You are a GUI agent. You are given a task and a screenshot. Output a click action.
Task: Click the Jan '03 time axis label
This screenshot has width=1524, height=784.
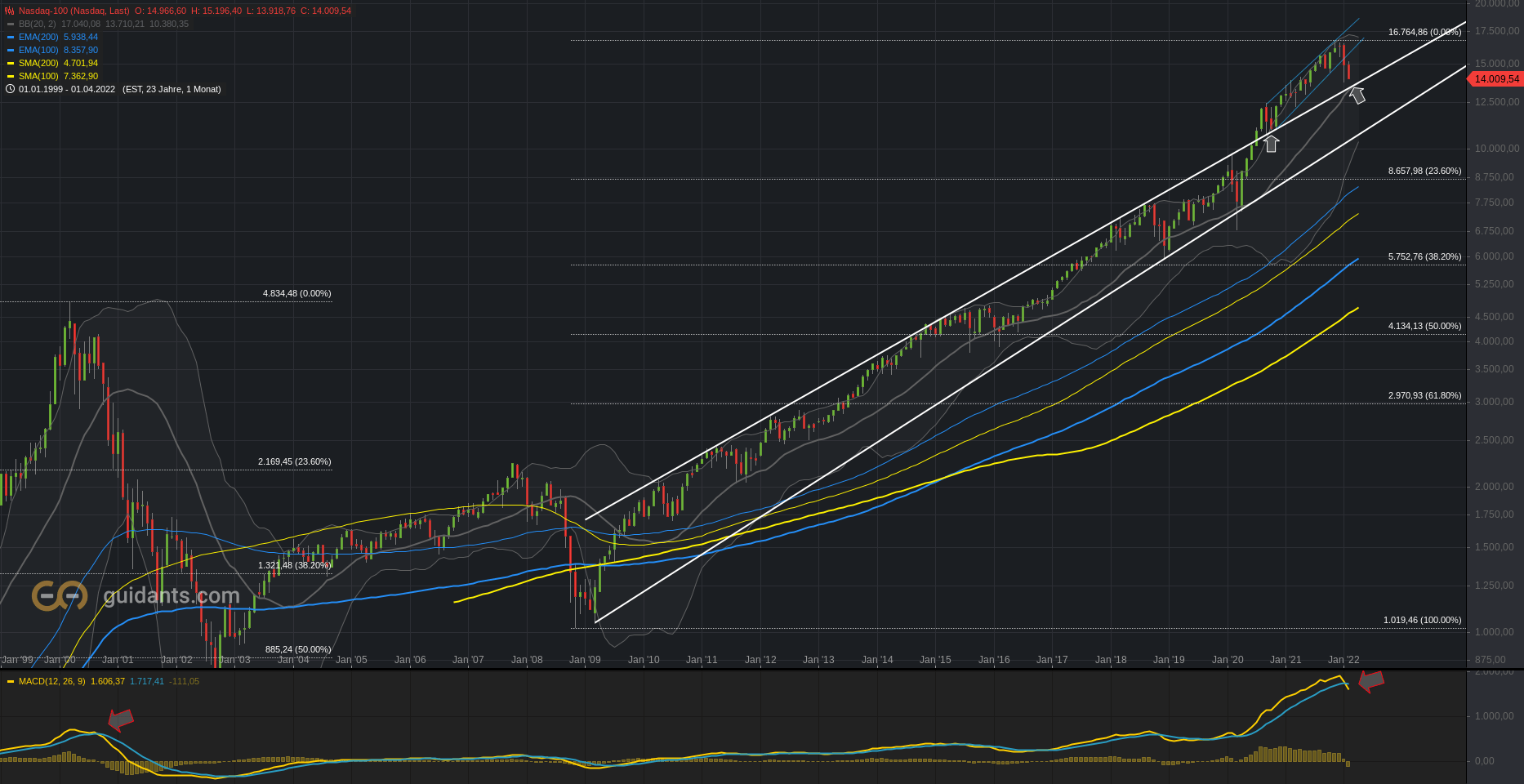234,660
